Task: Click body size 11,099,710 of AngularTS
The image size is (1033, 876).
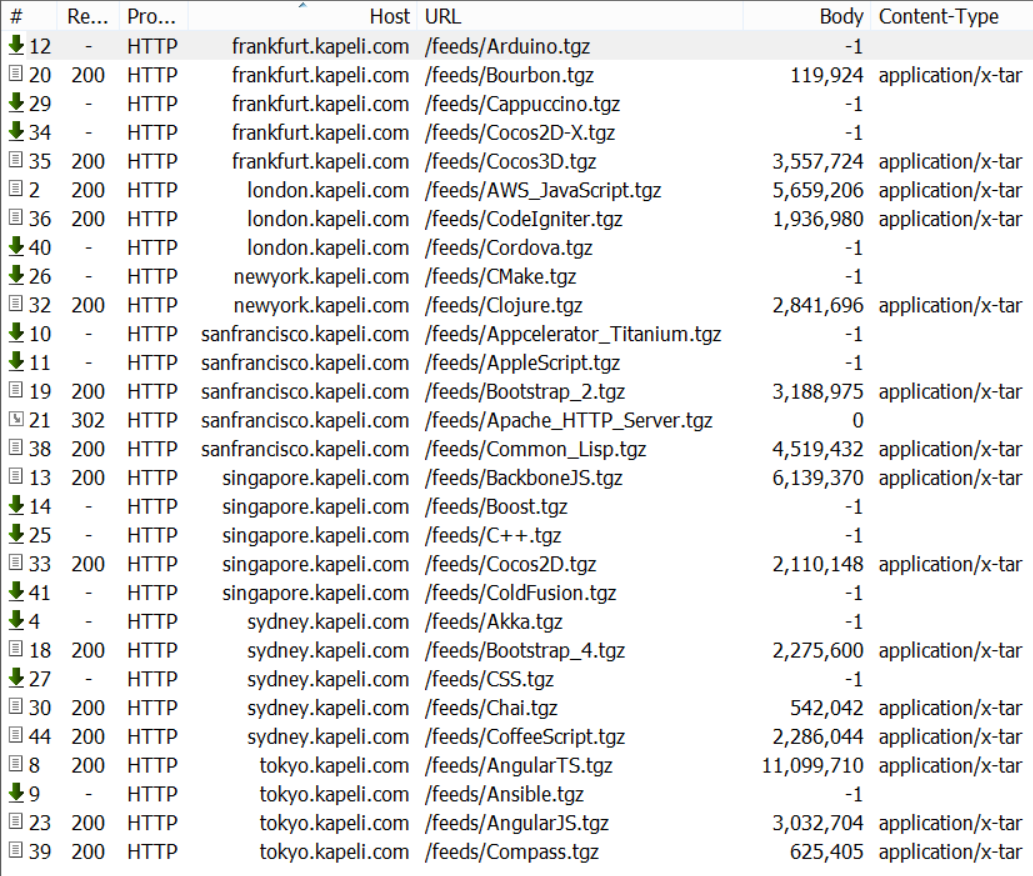Action: pos(812,765)
